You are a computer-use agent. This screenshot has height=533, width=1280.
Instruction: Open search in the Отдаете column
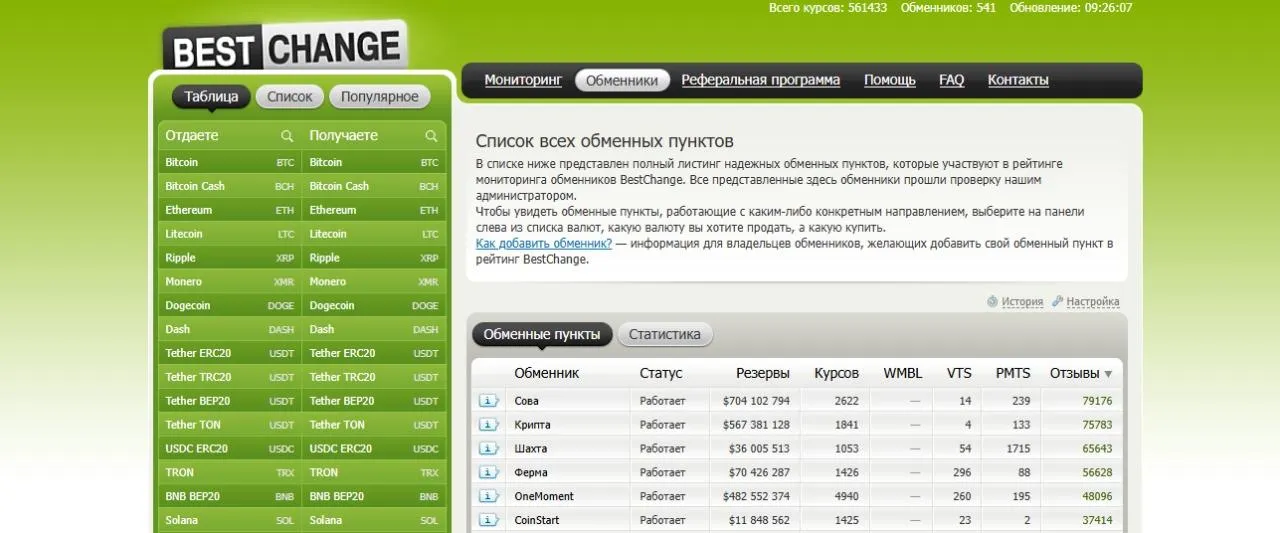[x=287, y=136]
